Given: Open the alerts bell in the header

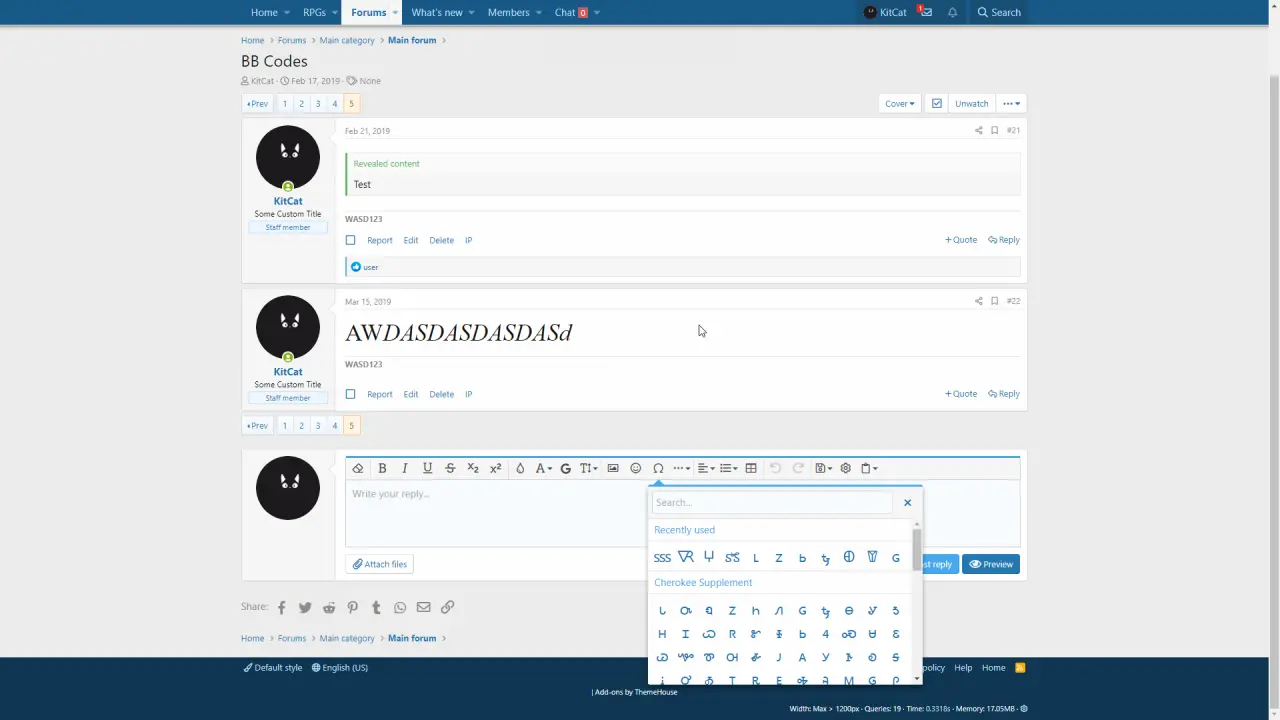Looking at the screenshot, I should 952,12.
